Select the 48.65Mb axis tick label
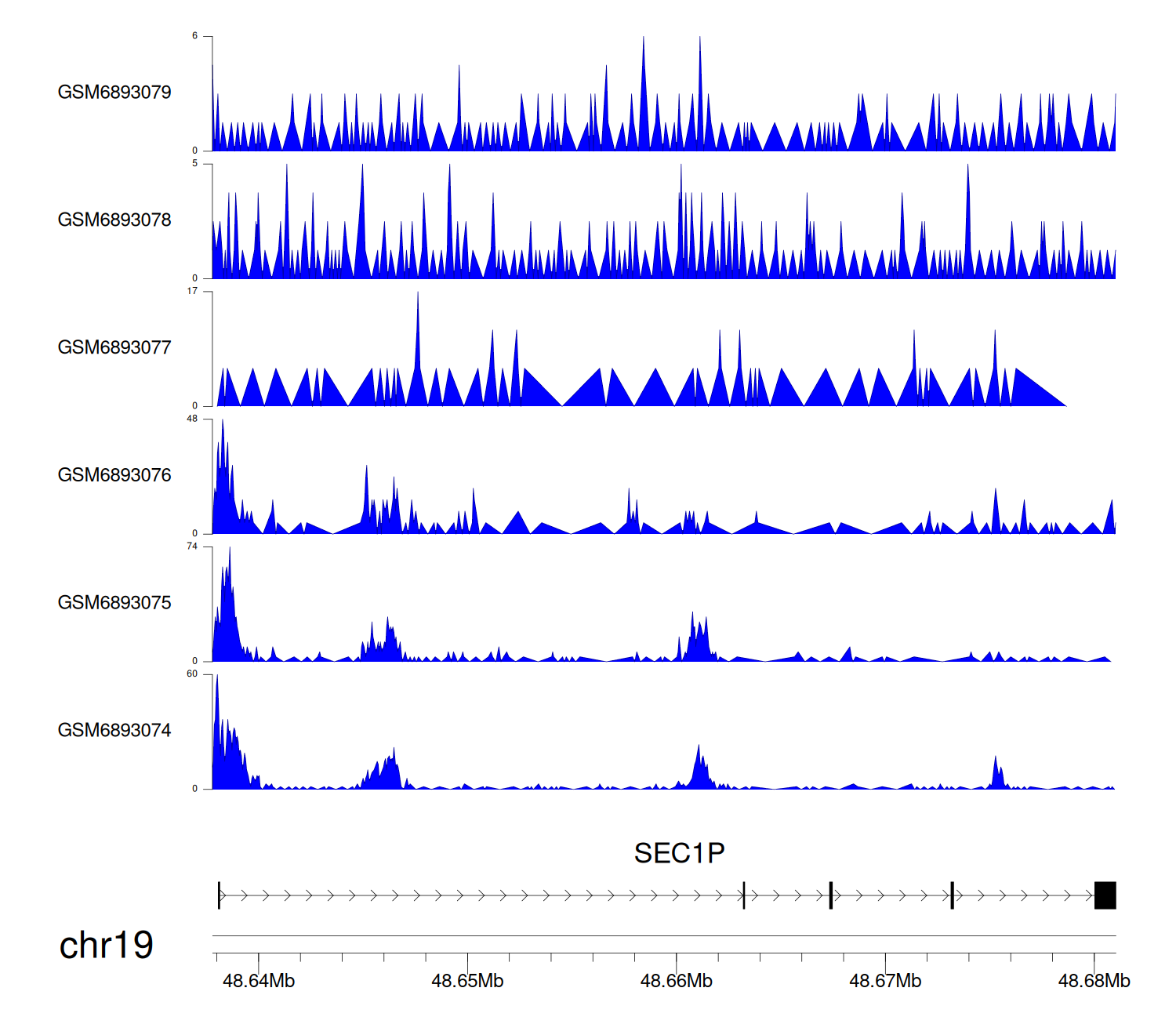 (467, 981)
